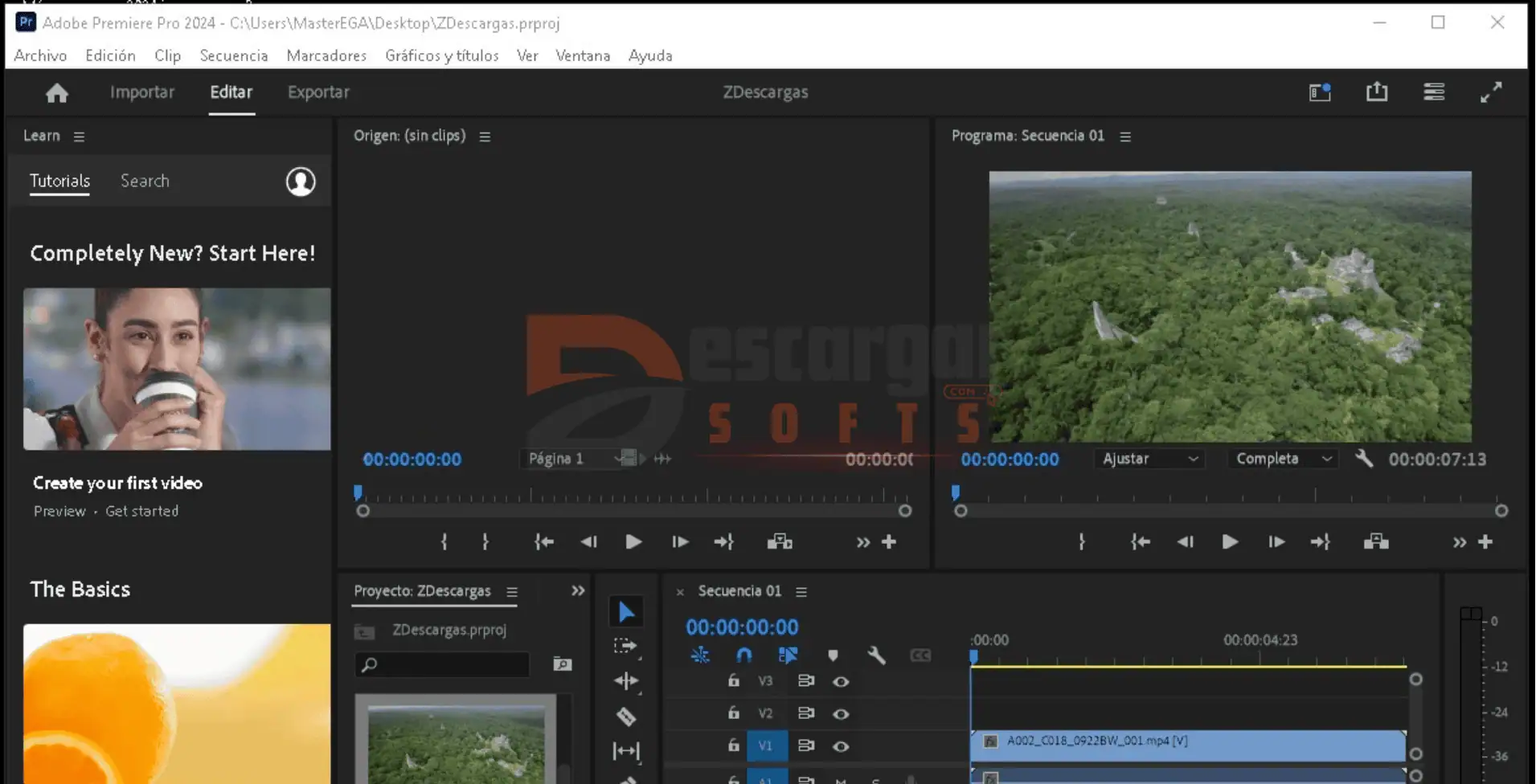Toggle sync lock on V2 track
1536x784 pixels.
tap(805, 713)
